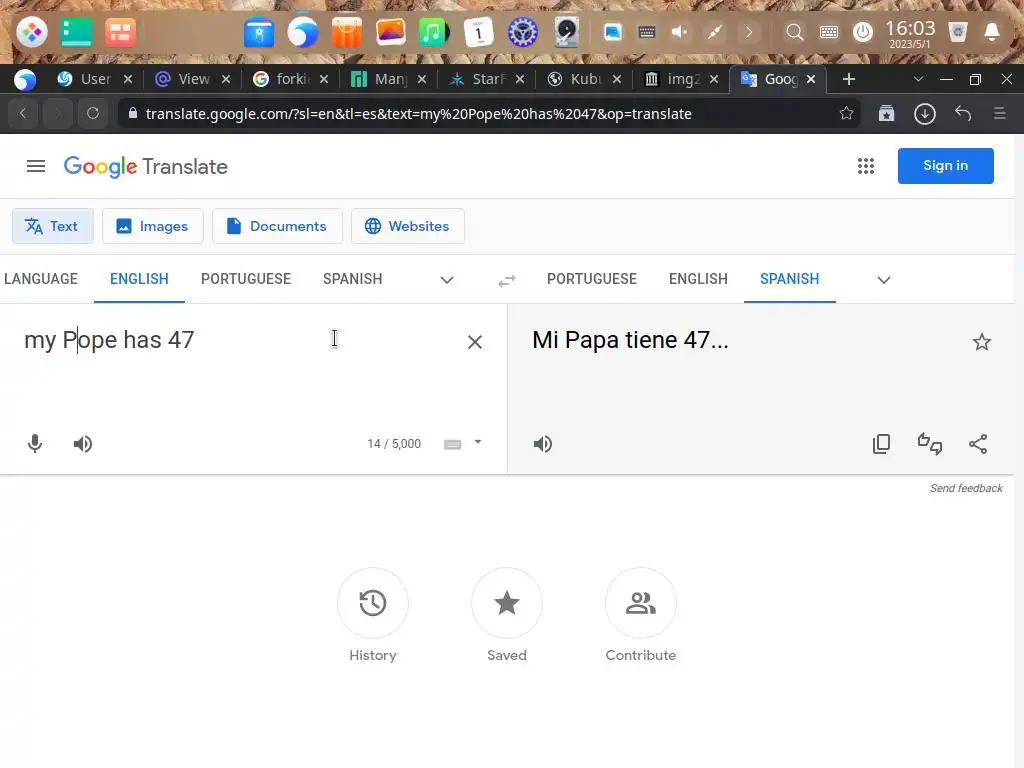This screenshot has height=768, width=1024.
Task: Open the browser menu
Action: (1000, 114)
